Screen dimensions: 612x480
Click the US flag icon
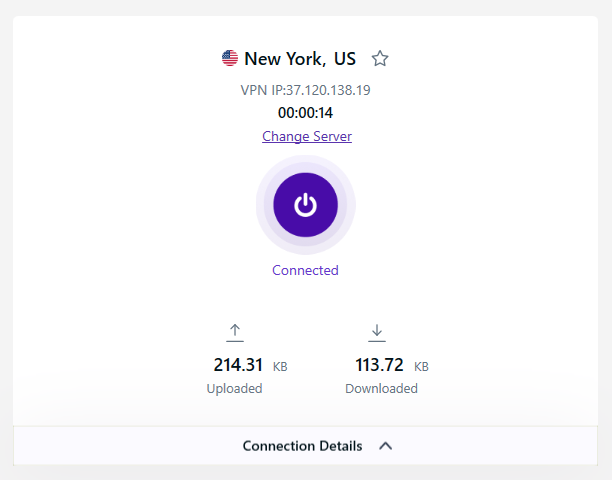pos(230,58)
